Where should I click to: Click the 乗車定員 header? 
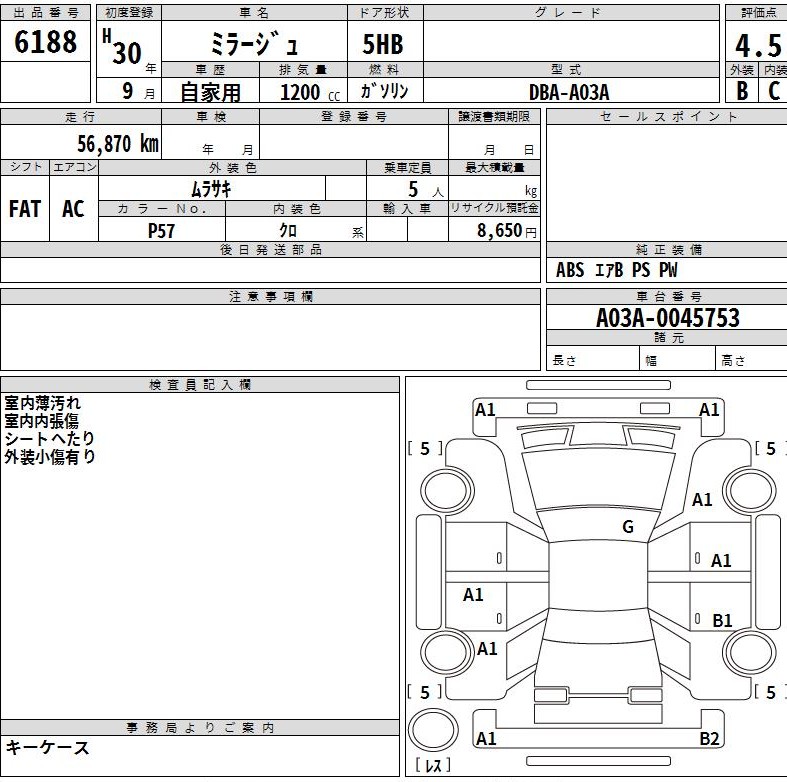[x=408, y=167]
